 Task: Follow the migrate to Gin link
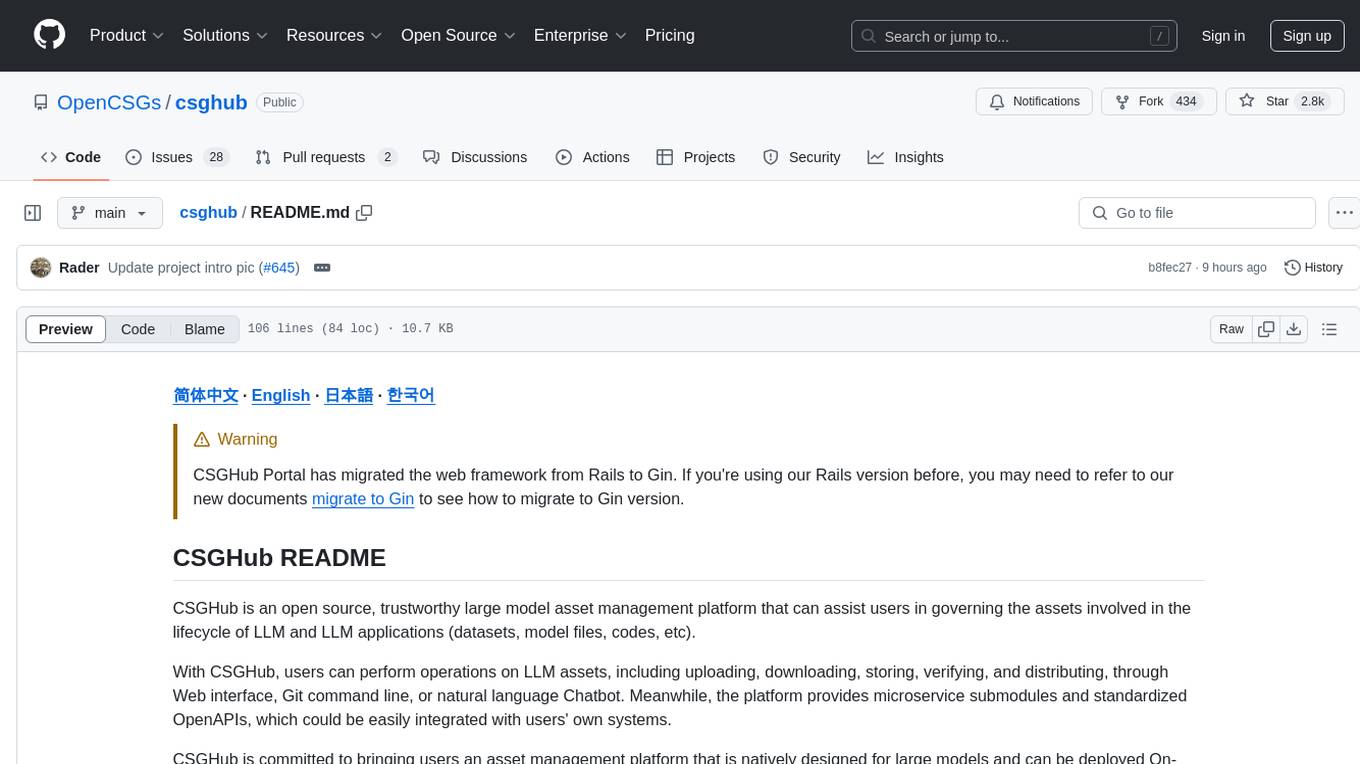pos(363,499)
